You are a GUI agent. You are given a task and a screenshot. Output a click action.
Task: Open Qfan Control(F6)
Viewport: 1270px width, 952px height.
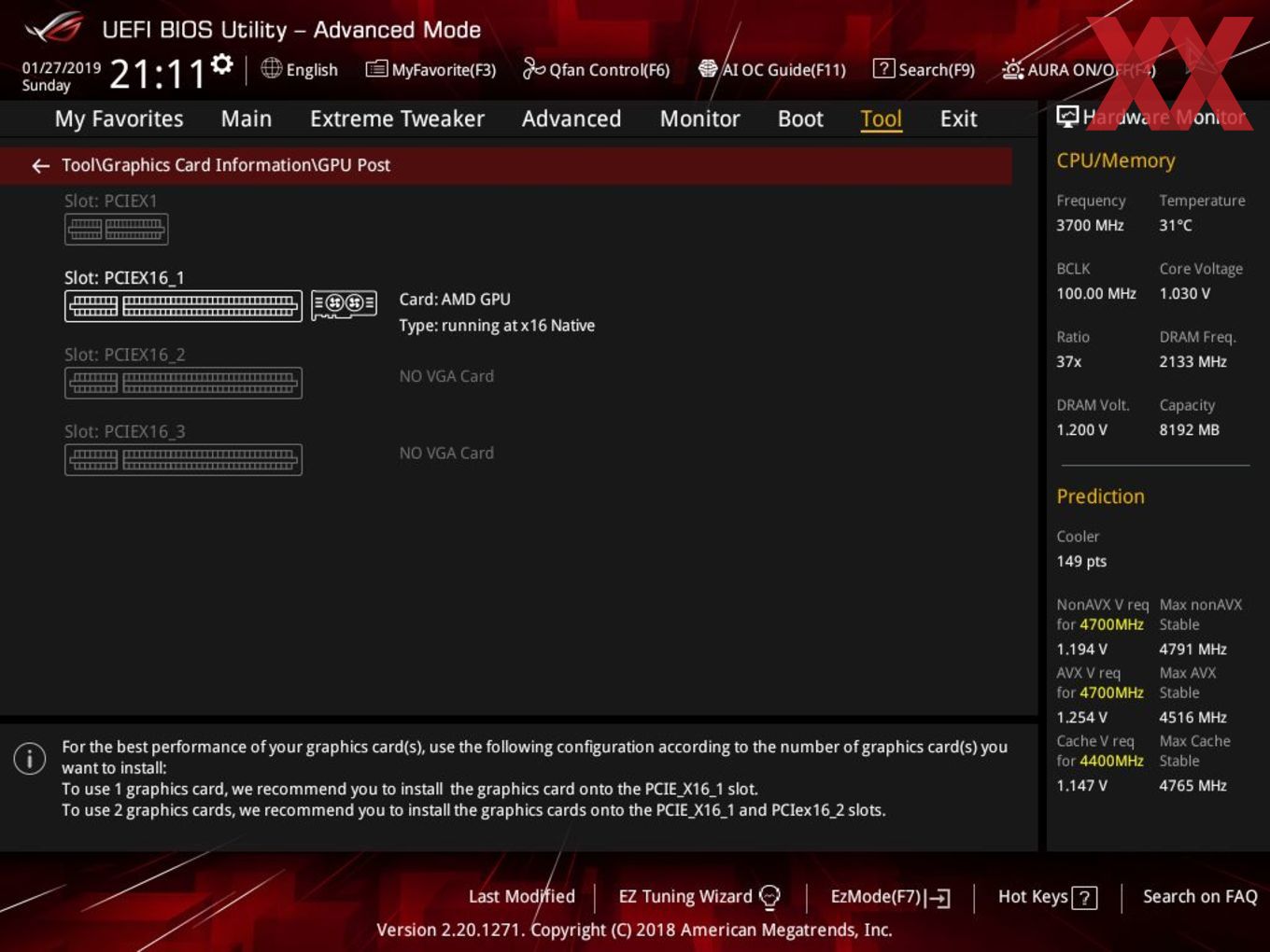click(x=596, y=69)
